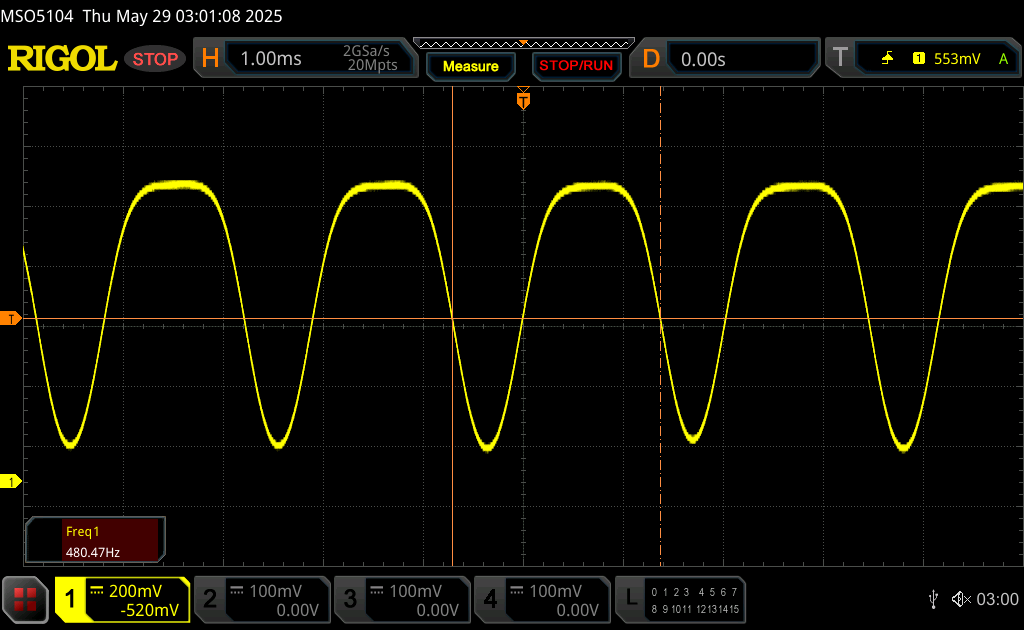Click the date and time header text
The height and width of the screenshot is (630, 1024).
pyautogui.click(x=182, y=16)
